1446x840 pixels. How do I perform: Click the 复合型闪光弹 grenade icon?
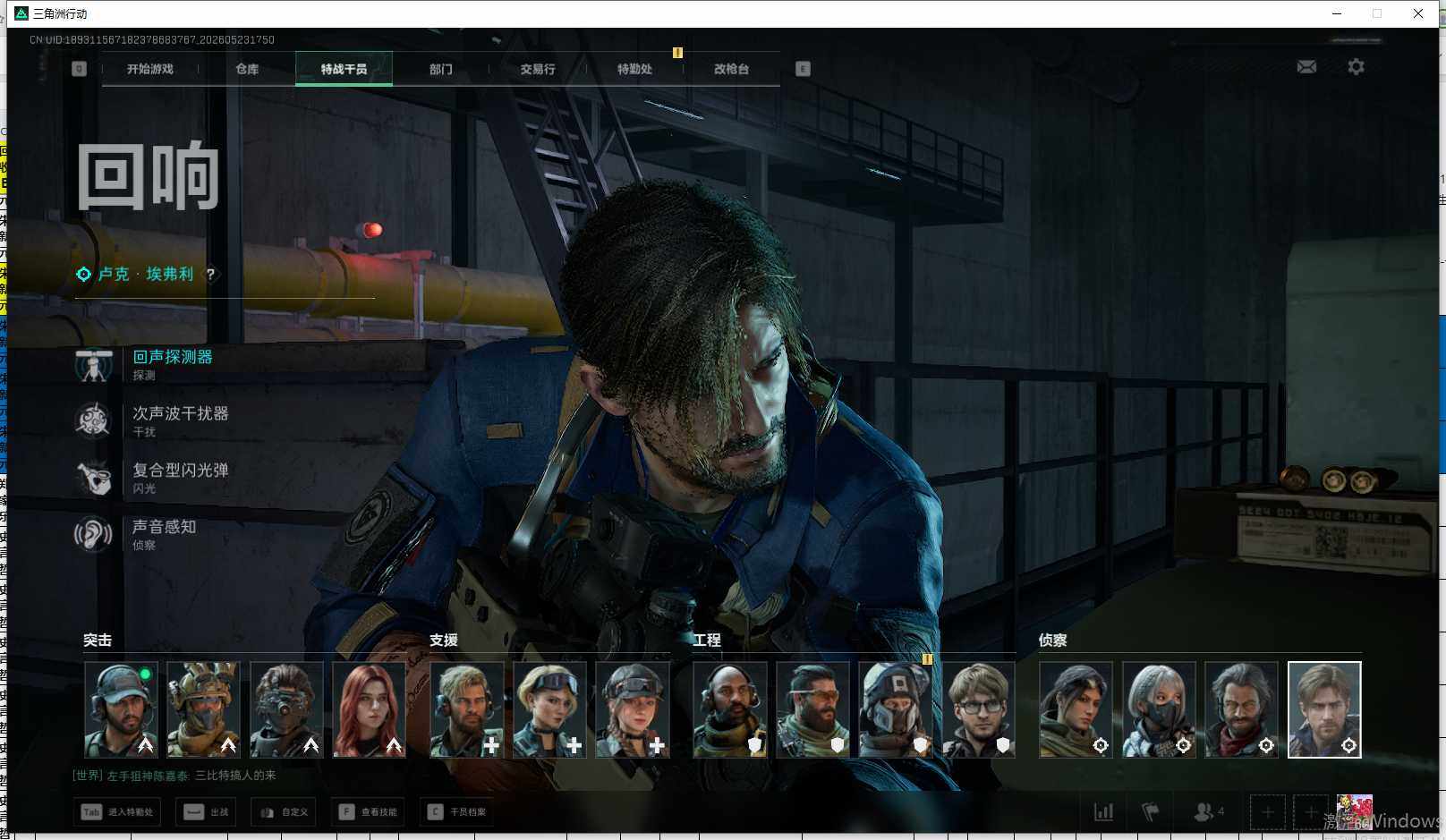(93, 477)
